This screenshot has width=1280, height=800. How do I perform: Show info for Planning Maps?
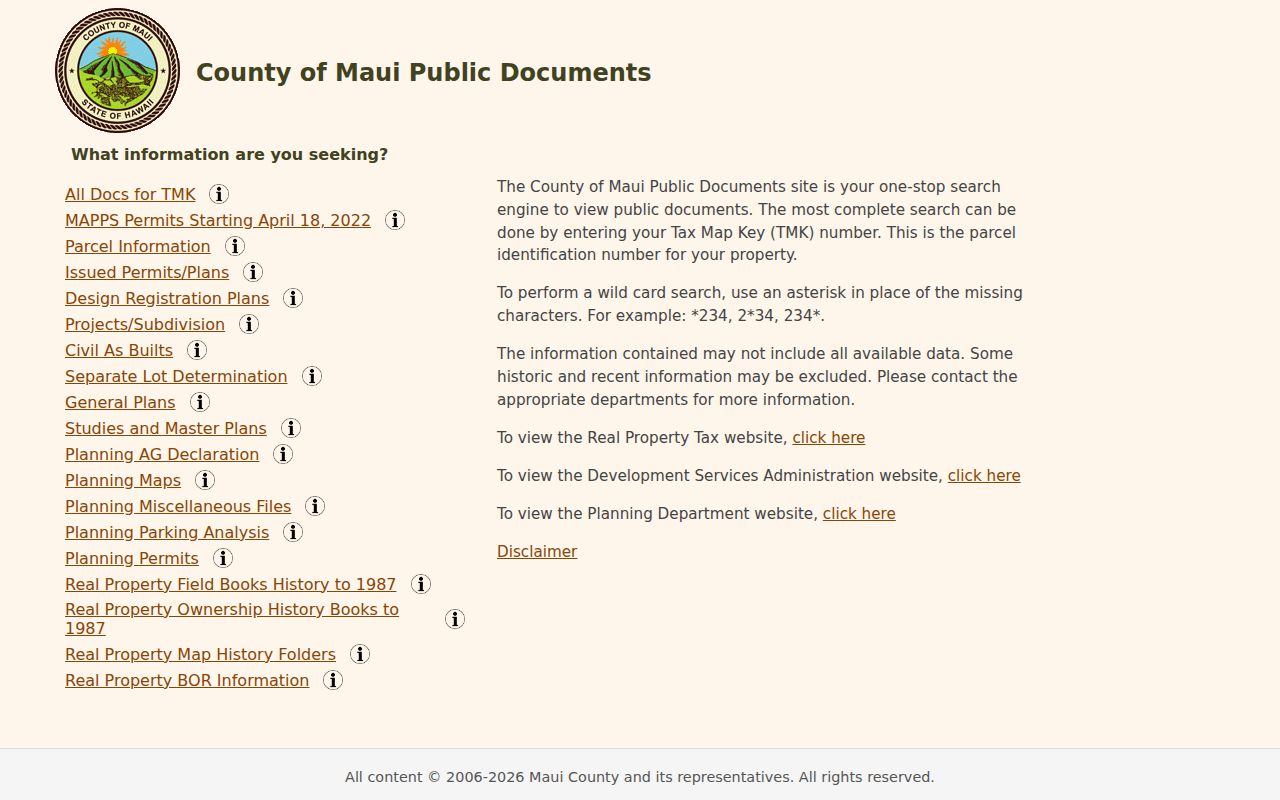click(x=205, y=480)
